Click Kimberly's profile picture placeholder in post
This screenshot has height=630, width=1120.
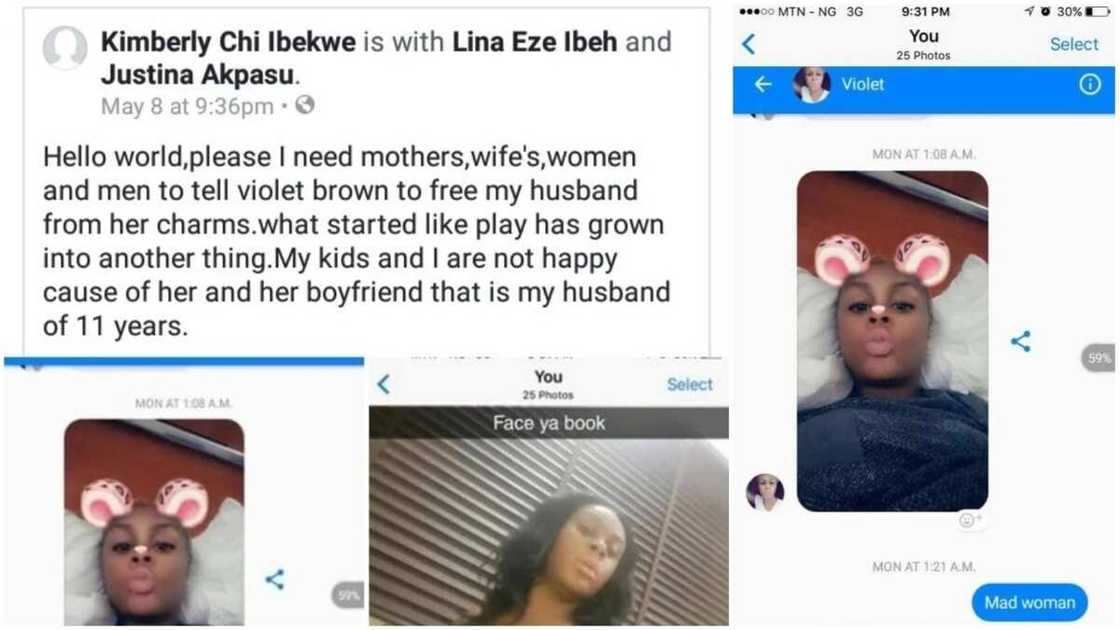65,47
